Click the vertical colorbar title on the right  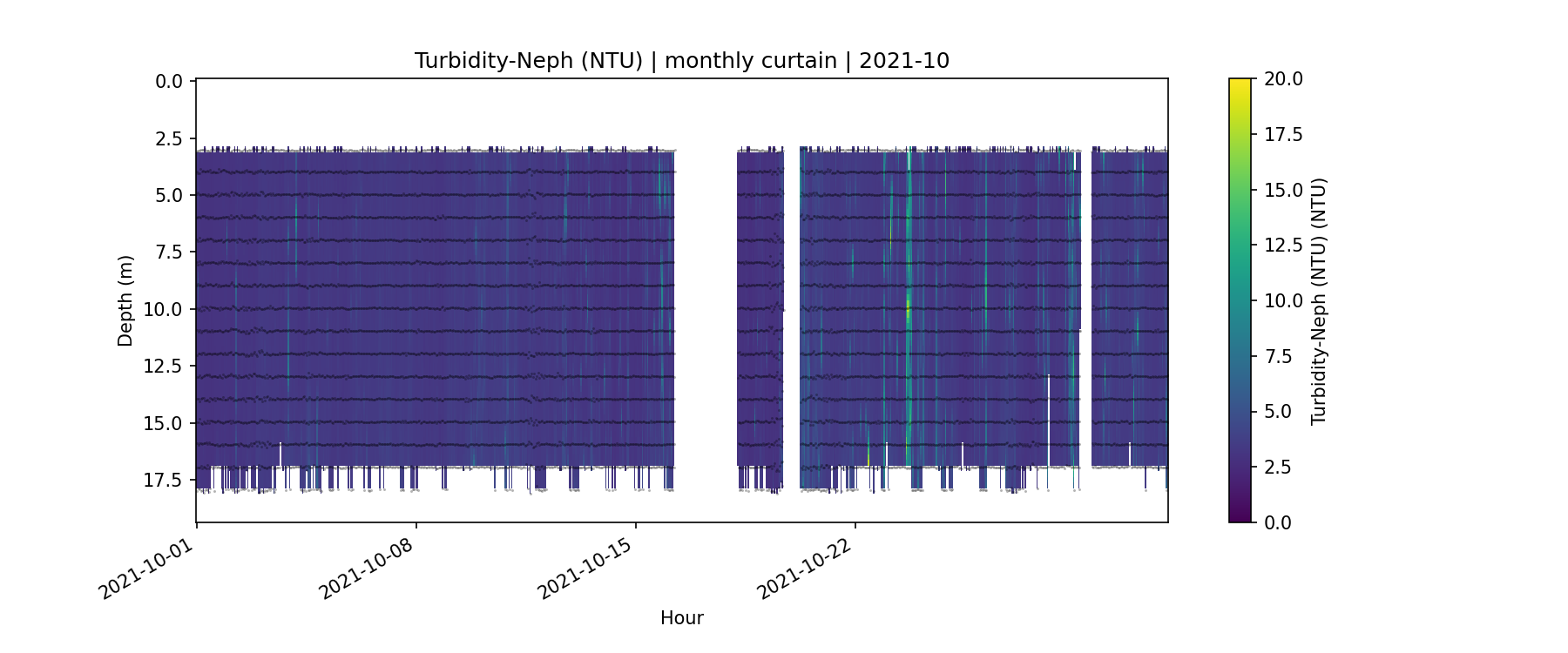[1319, 301]
